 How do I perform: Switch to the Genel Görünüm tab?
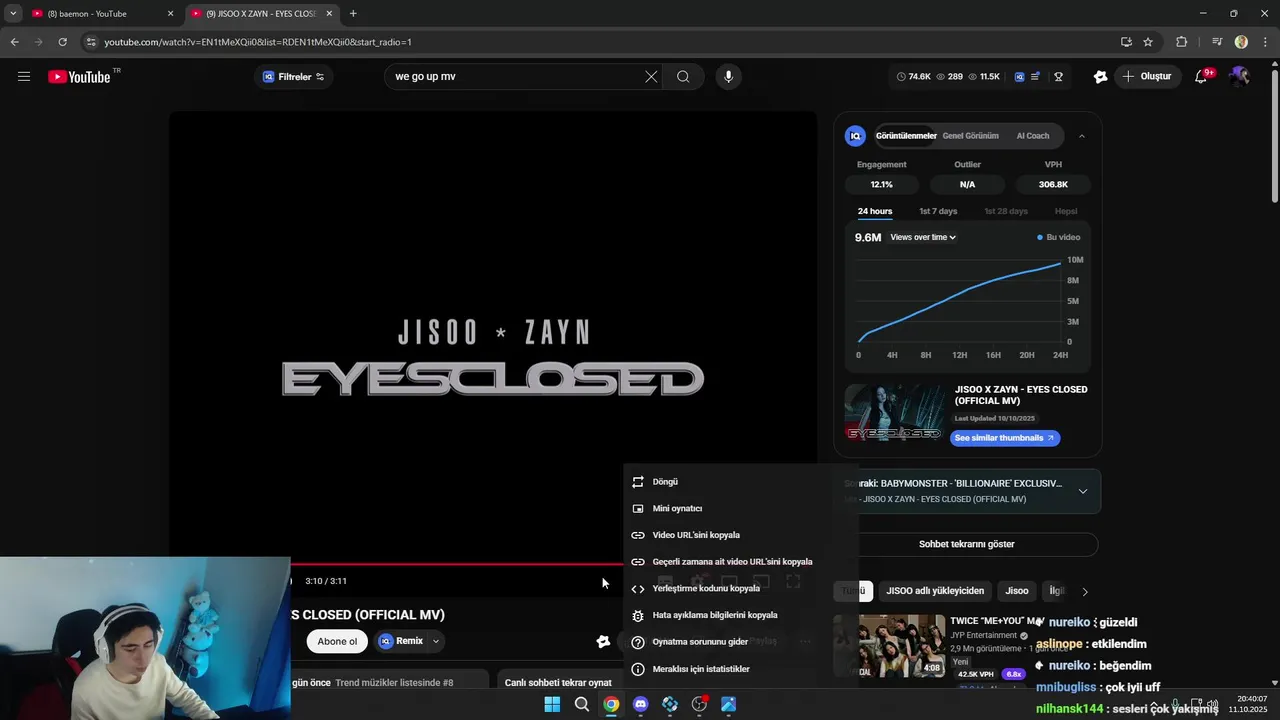970,136
